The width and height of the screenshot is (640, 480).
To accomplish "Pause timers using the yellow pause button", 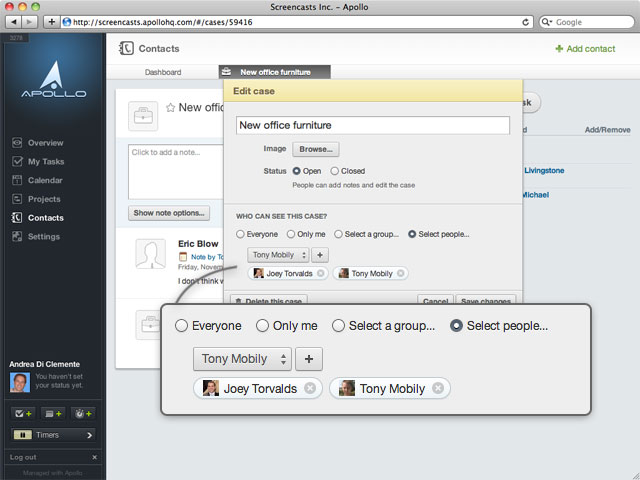I will pyautogui.click(x=22, y=435).
